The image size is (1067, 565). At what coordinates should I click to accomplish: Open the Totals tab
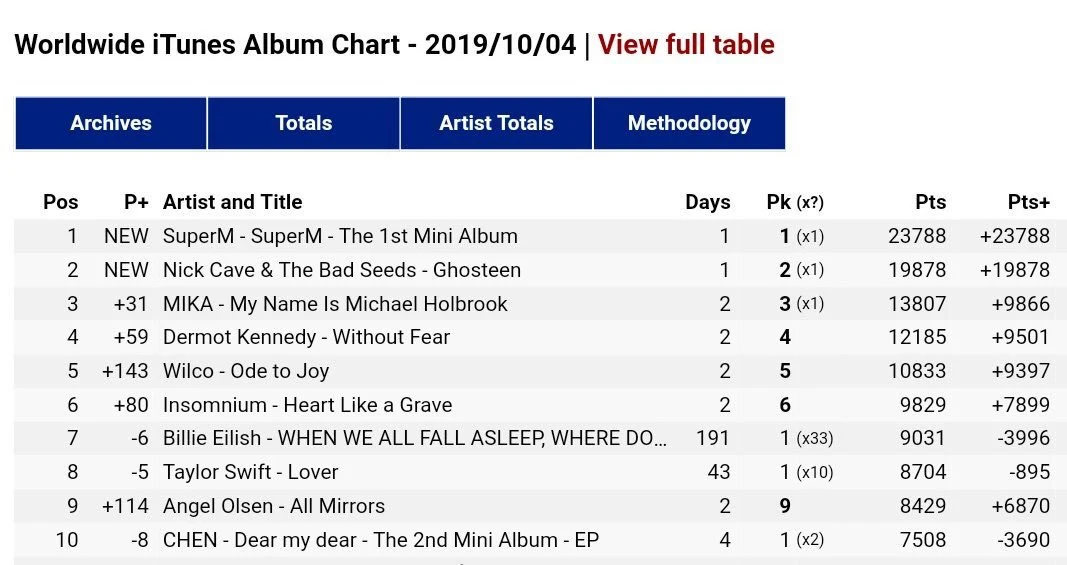303,124
